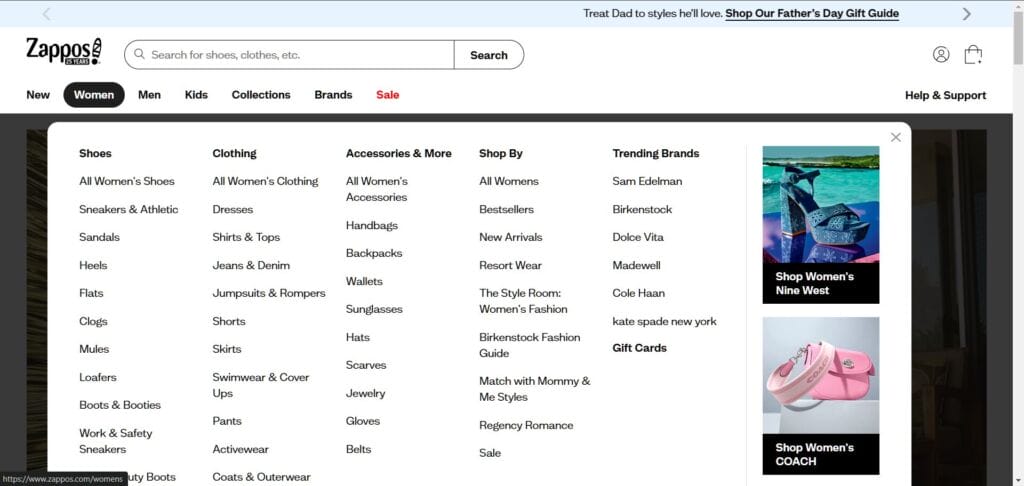Image resolution: width=1024 pixels, height=486 pixels.
Task: Open the Brands navigation menu
Action: (333, 95)
